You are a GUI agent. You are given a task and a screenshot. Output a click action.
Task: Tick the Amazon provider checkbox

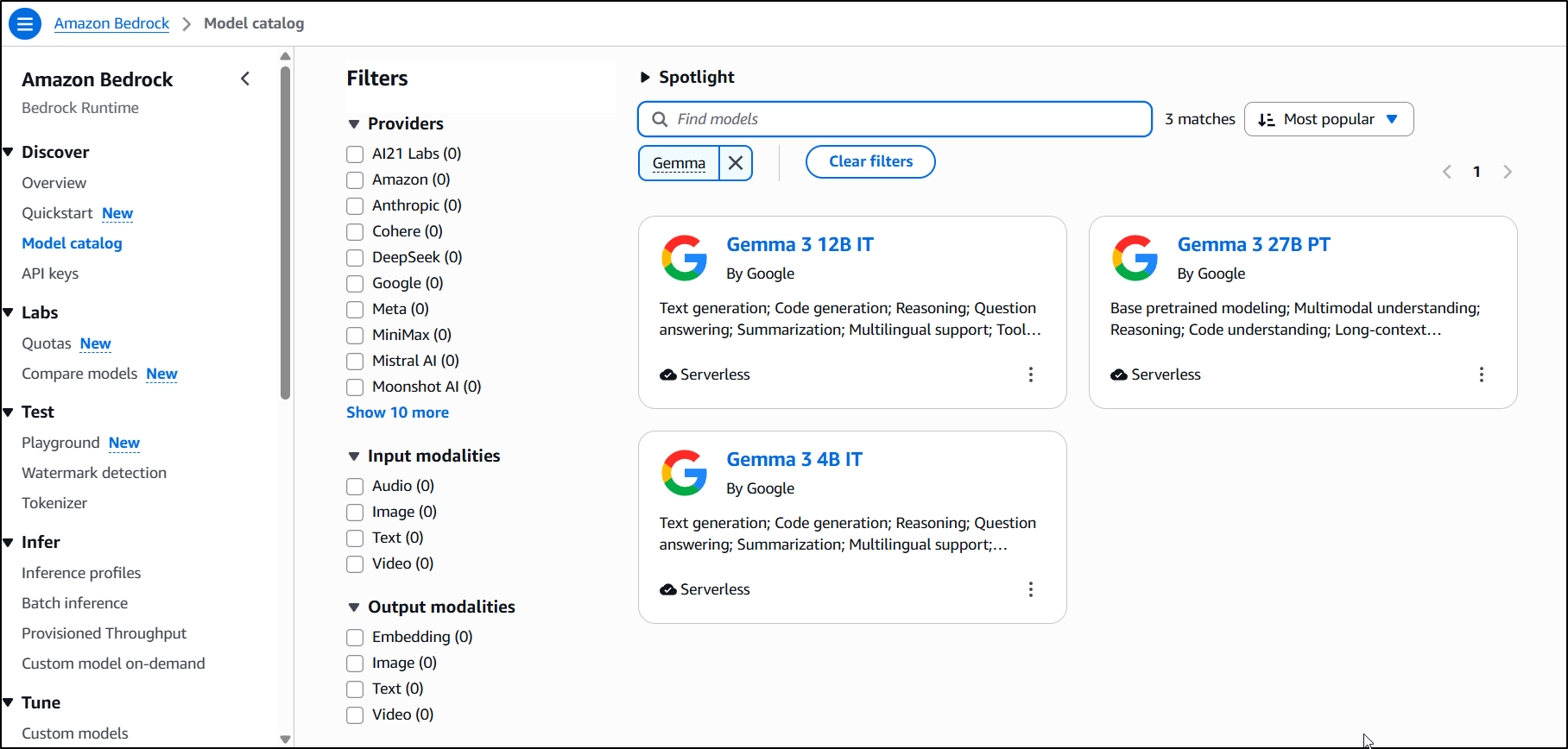tap(355, 180)
